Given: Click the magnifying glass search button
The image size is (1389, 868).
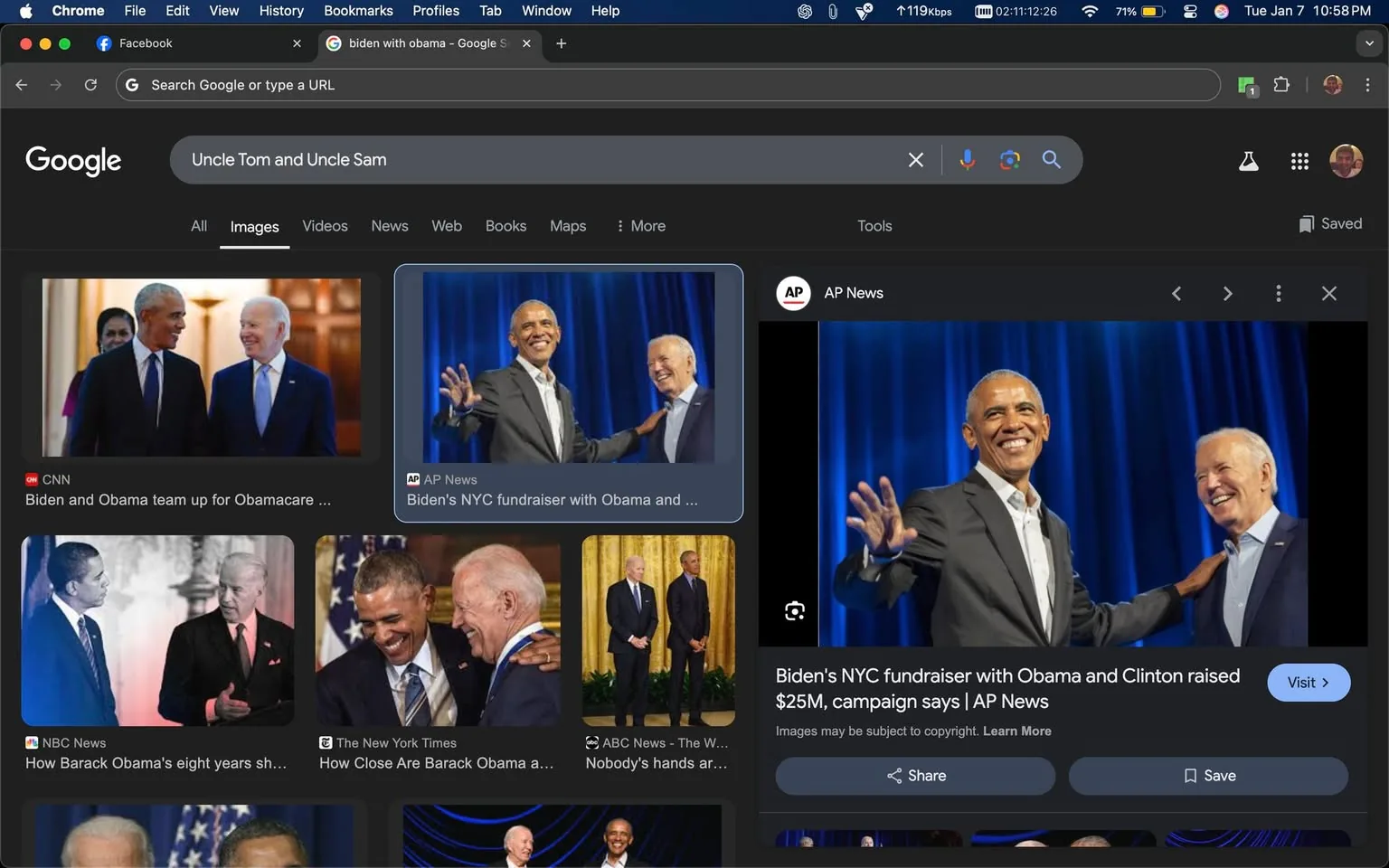Looking at the screenshot, I should coord(1051,160).
